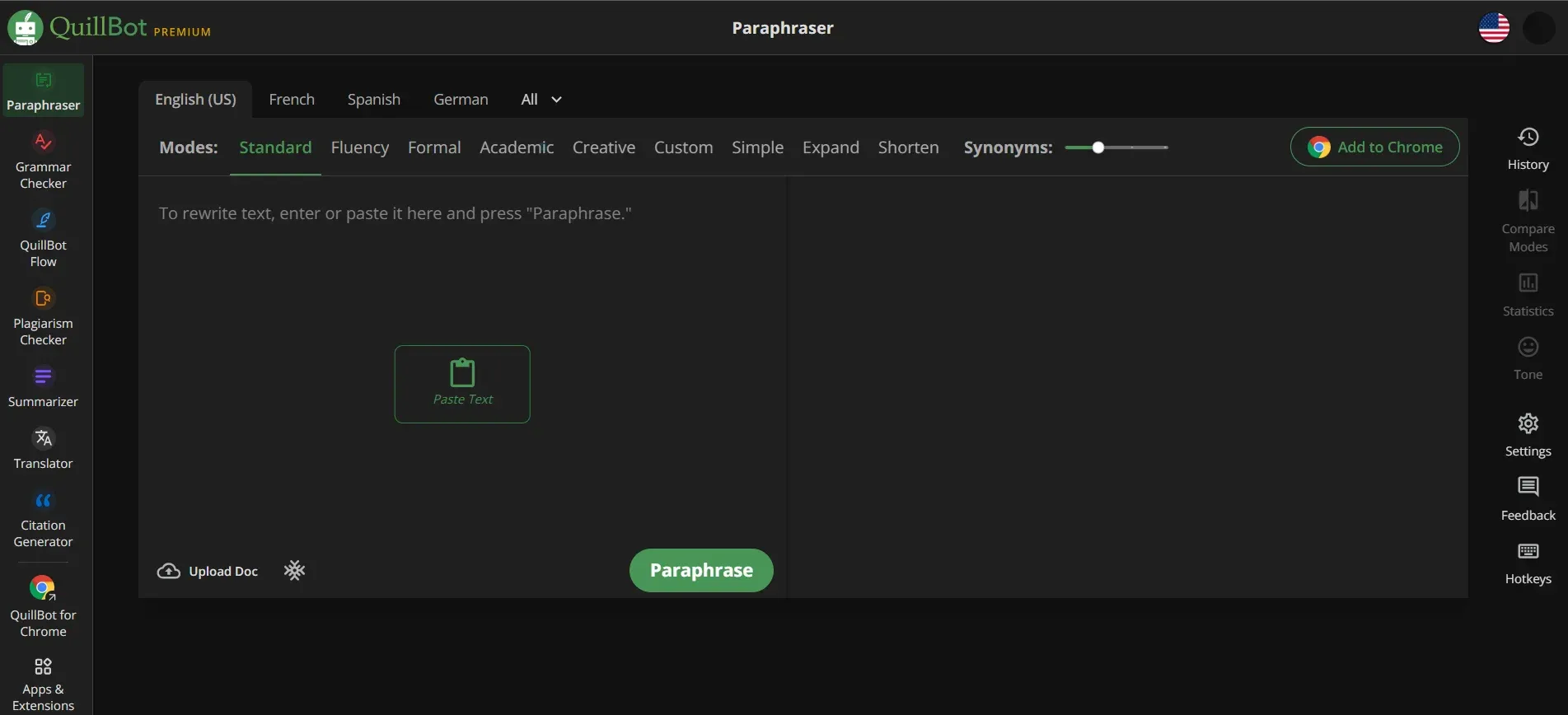This screenshot has width=1568, height=715.
Task: Switch to the Spanish language tab
Action: (x=374, y=99)
